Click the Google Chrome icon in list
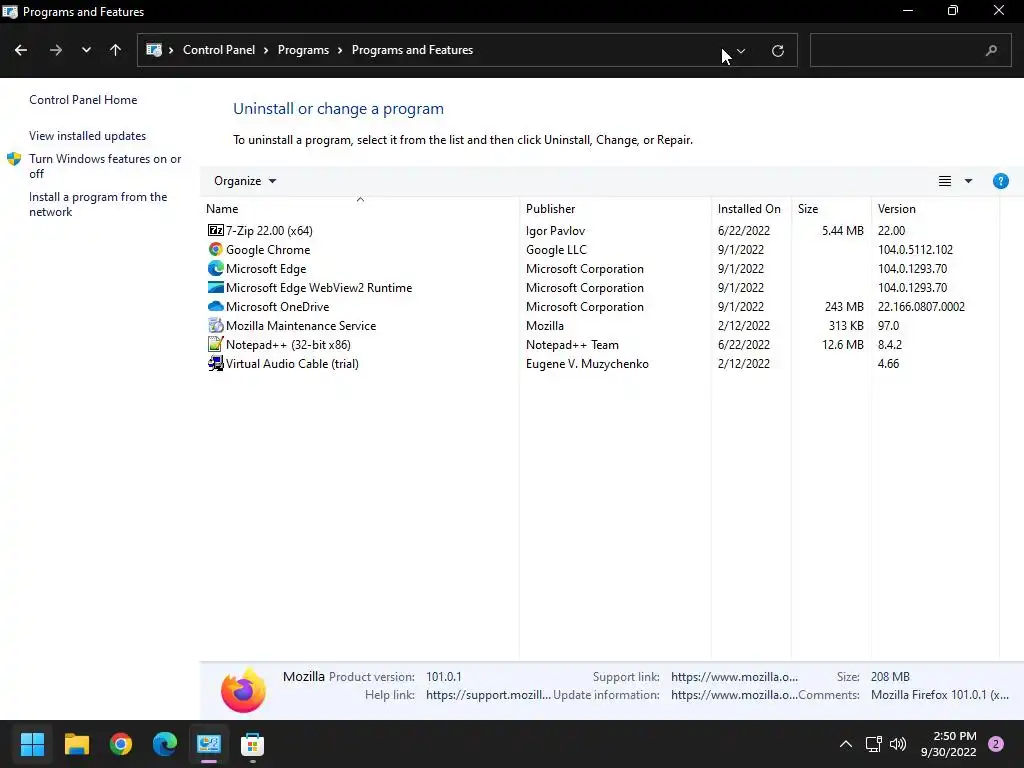The width and height of the screenshot is (1024, 768). [216, 249]
